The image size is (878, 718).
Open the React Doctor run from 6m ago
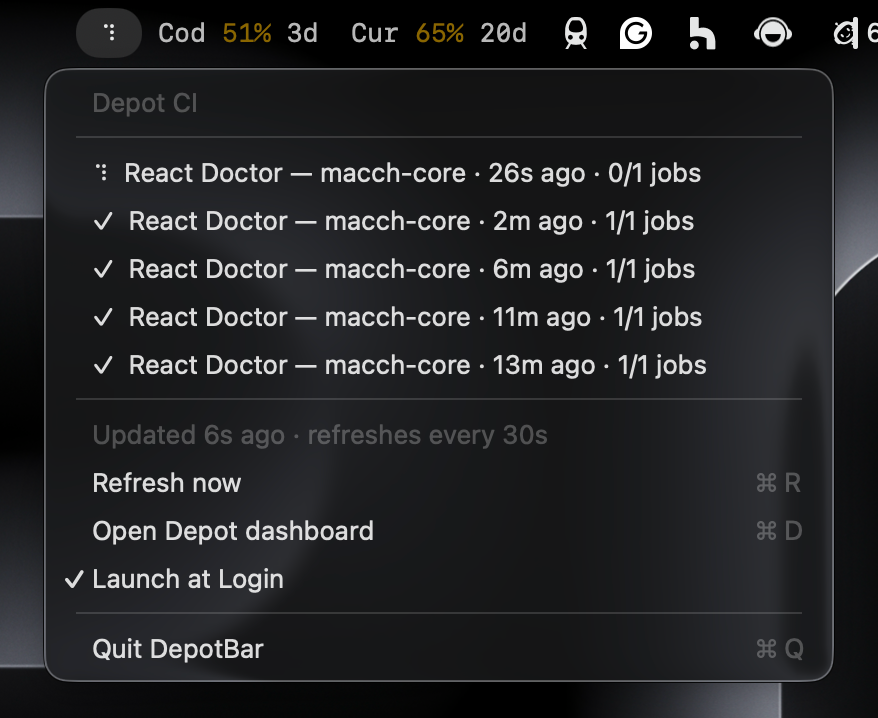pos(439,269)
